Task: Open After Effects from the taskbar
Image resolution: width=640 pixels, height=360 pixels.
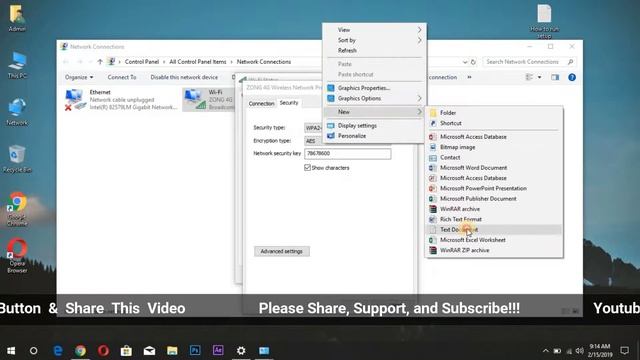Action: 218,350
